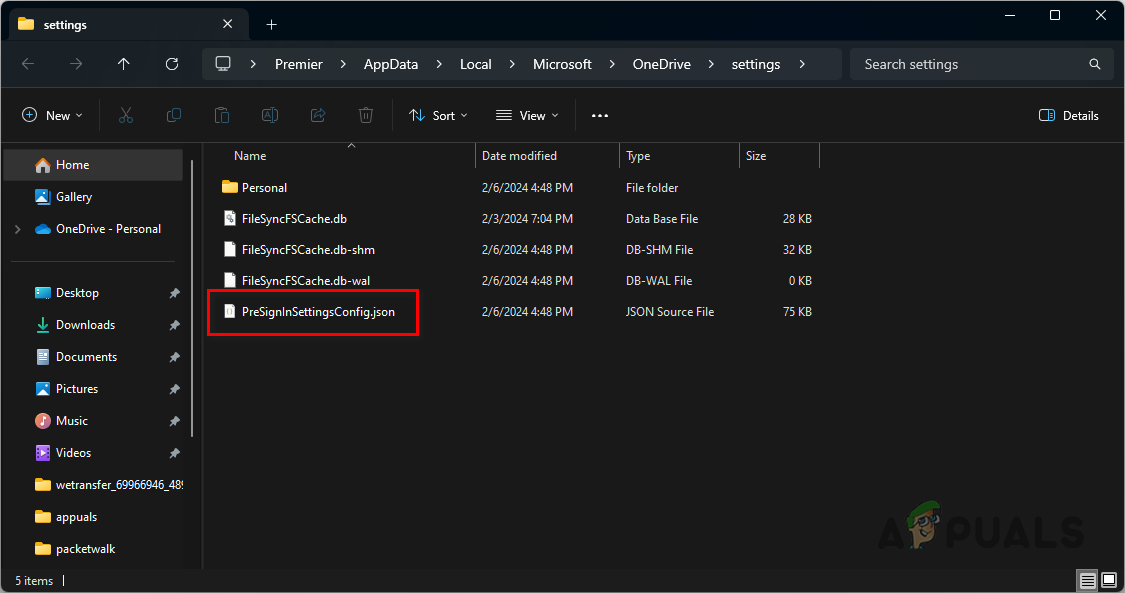Open the See more toolbar menu
The image size is (1125, 593).
[x=600, y=115]
